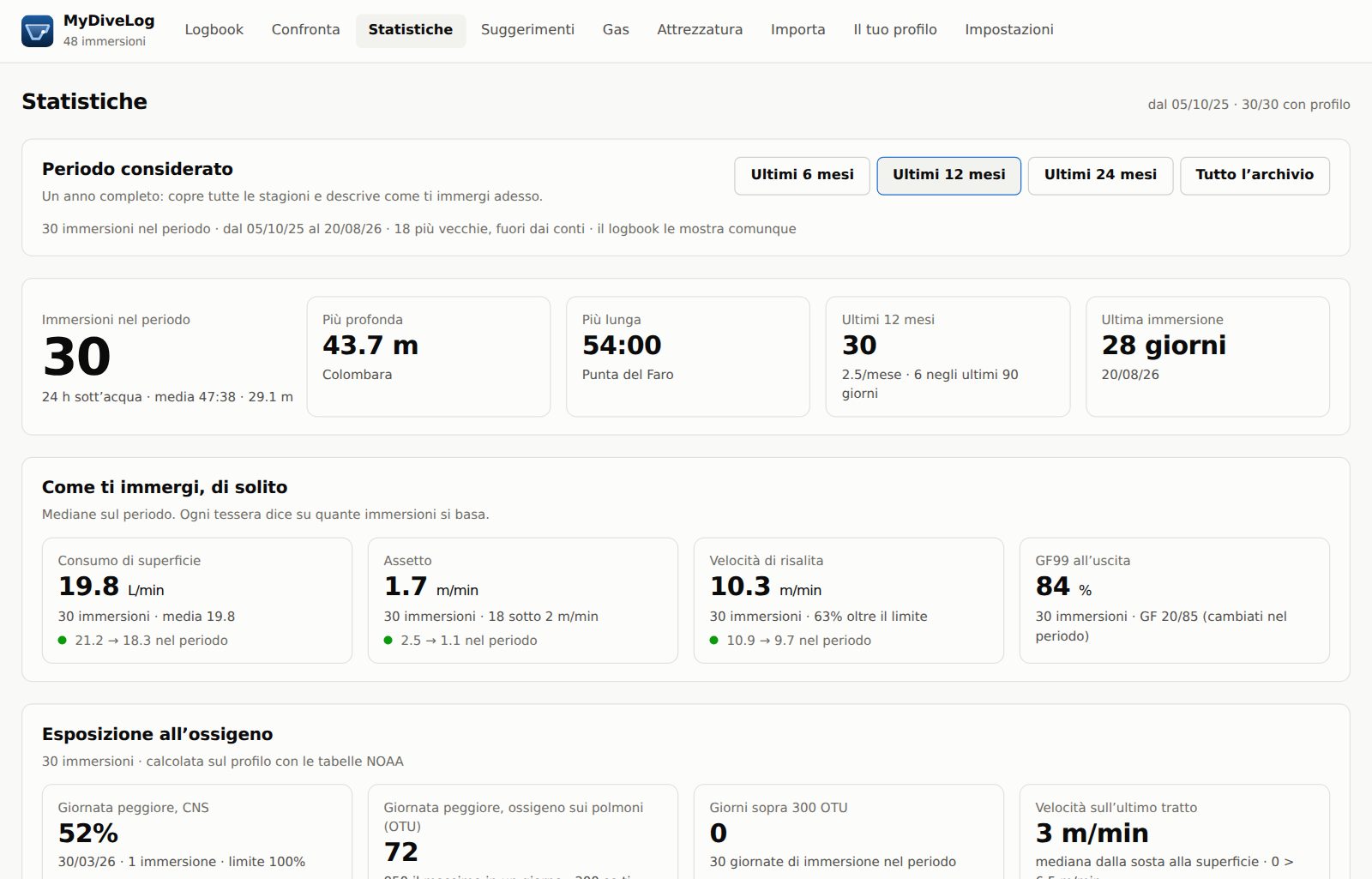
Task: Open the Importa tab
Action: [797, 30]
